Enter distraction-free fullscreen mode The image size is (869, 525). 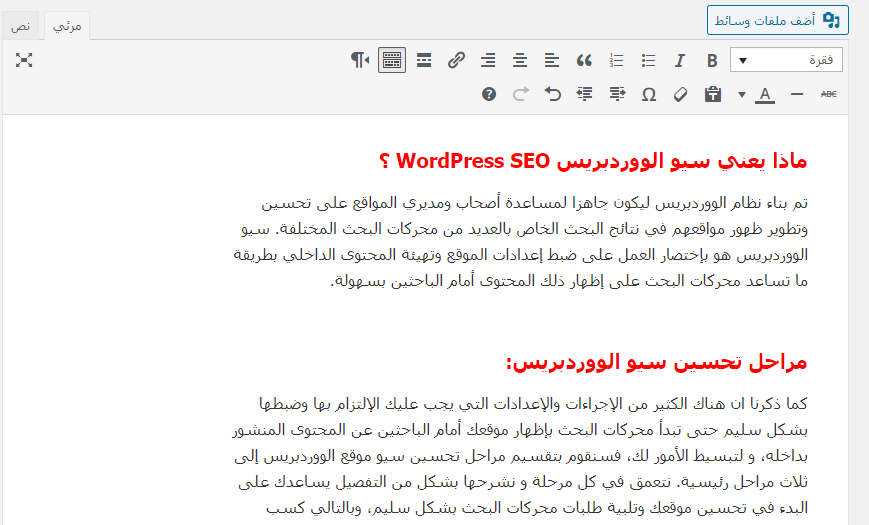24,60
